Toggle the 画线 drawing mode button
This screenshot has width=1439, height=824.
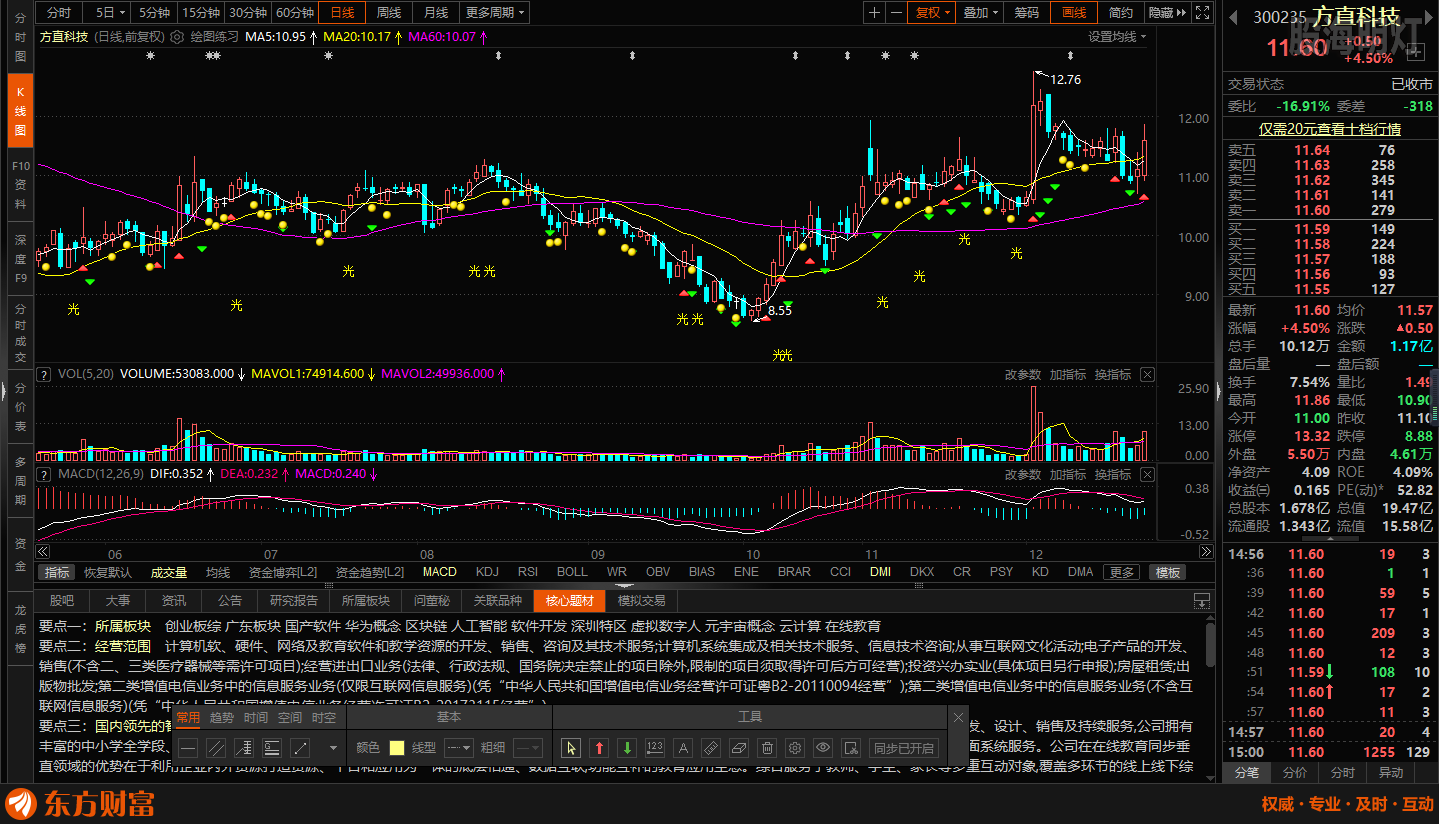coord(1074,12)
